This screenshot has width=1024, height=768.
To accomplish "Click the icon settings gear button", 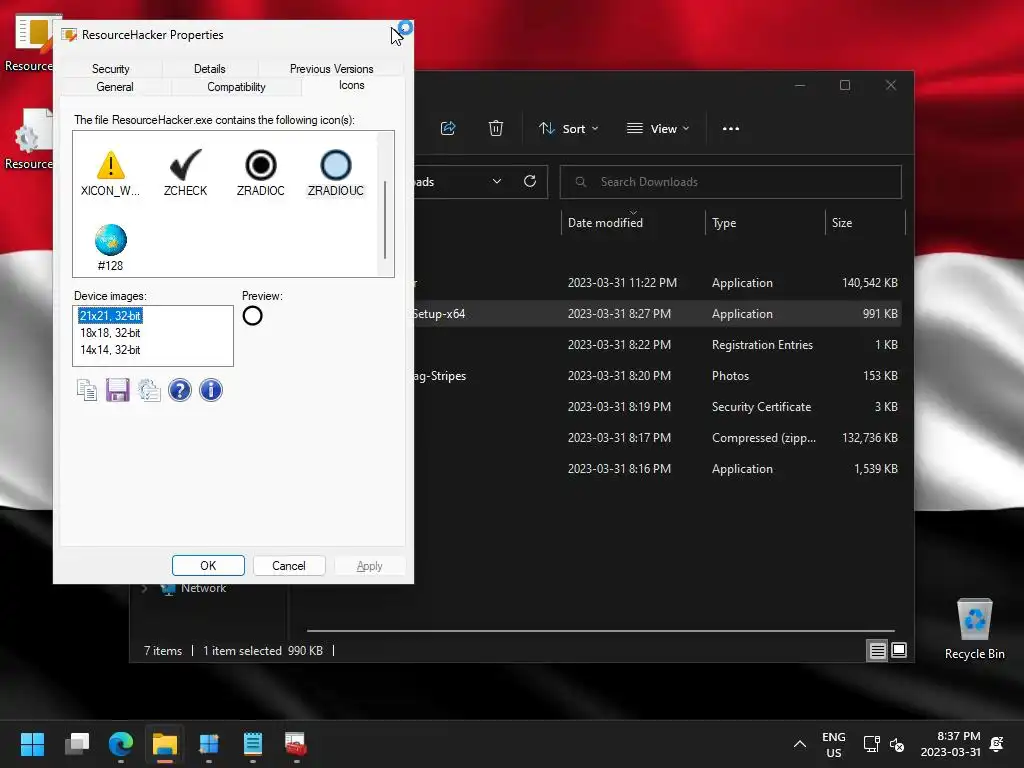I will pyautogui.click(x=149, y=391).
